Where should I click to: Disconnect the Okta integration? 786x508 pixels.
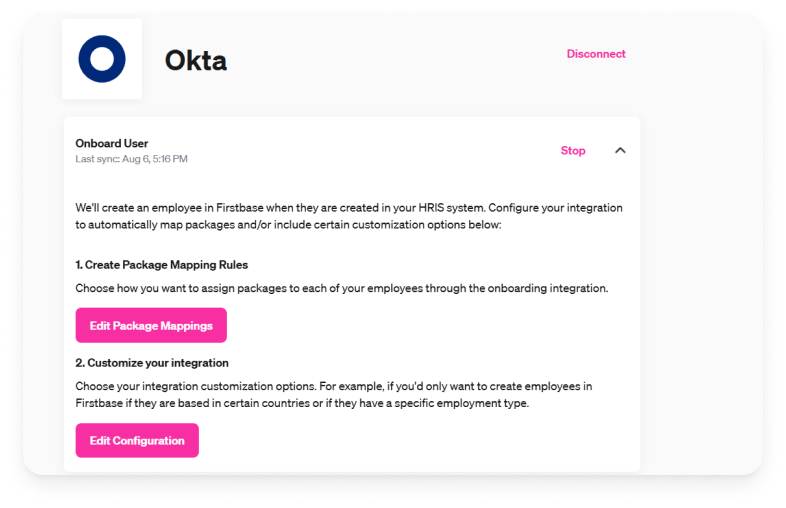click(x=596, y=54)
